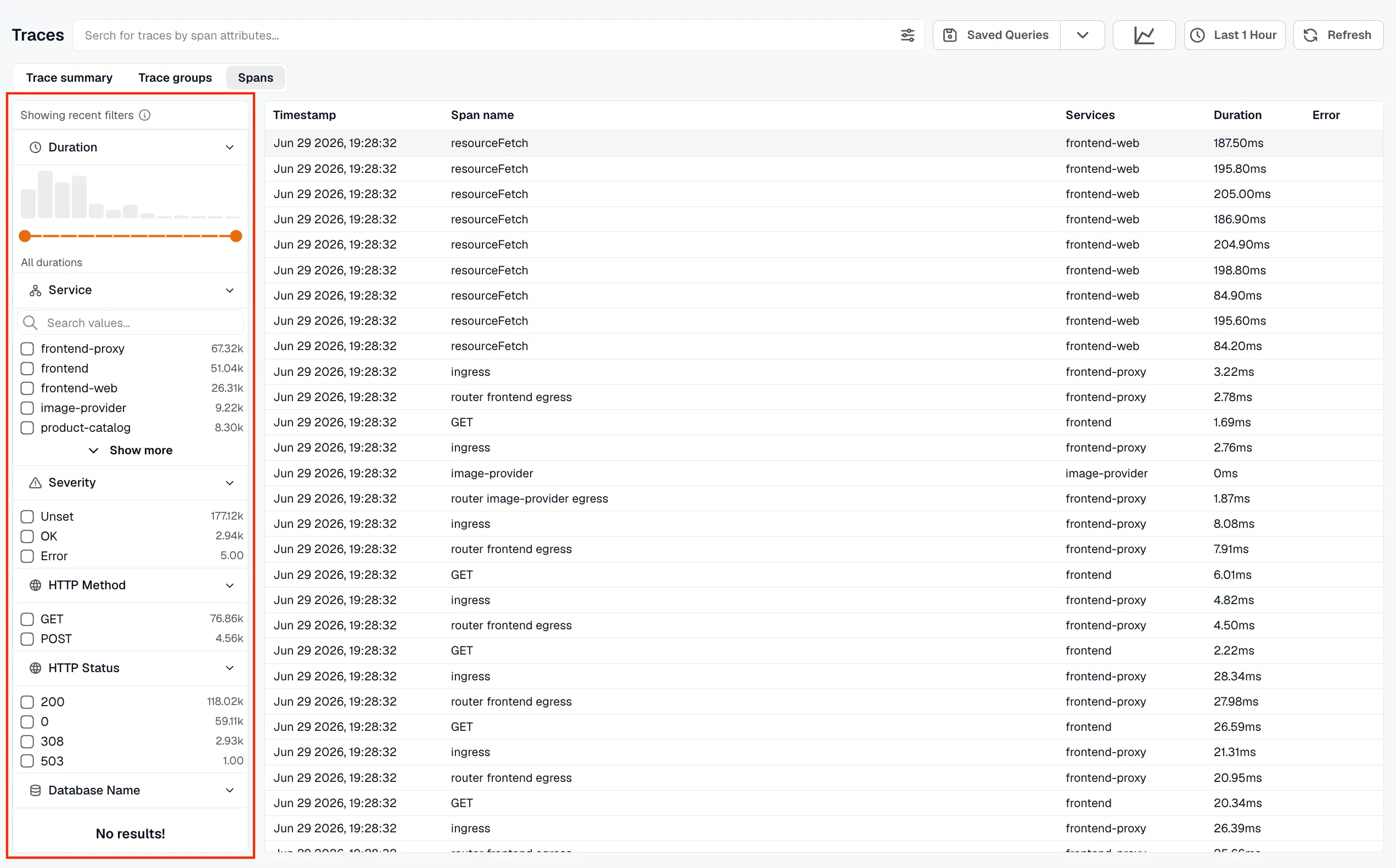Click the info icon beside Showing recent filters
Viewport: 1396px width, 868px height.
145,115
